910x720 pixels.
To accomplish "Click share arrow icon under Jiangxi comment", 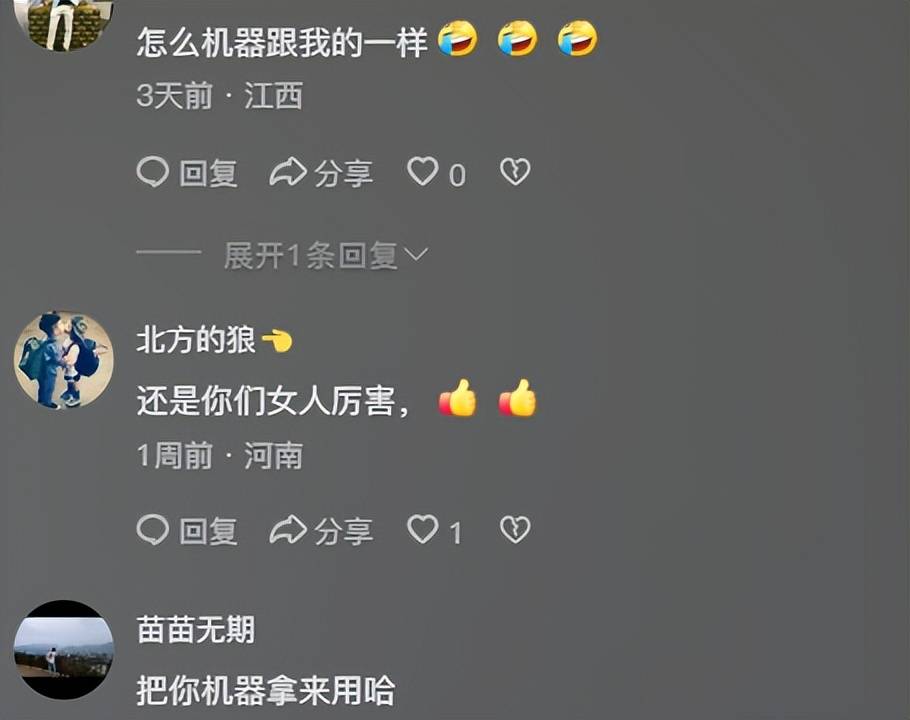I will (288, 172).
